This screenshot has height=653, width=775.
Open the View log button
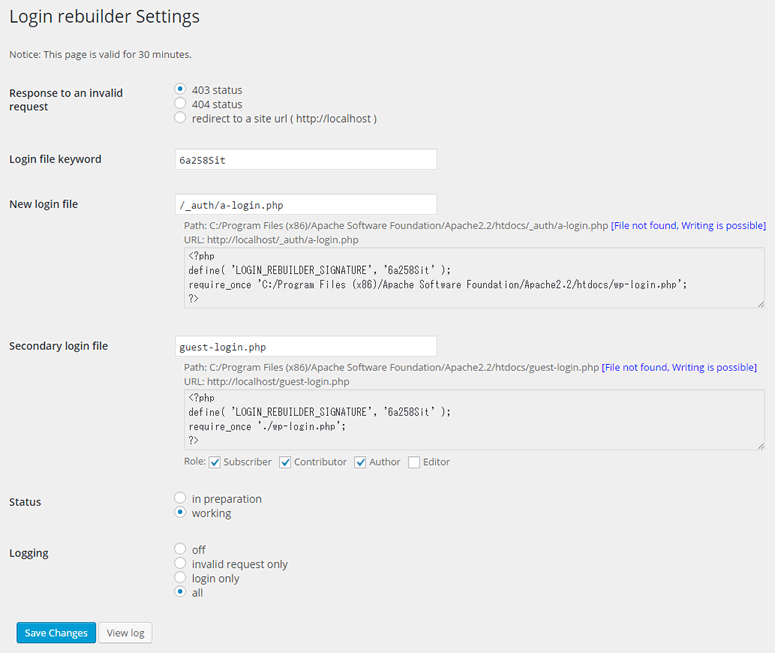click(125, 633)
